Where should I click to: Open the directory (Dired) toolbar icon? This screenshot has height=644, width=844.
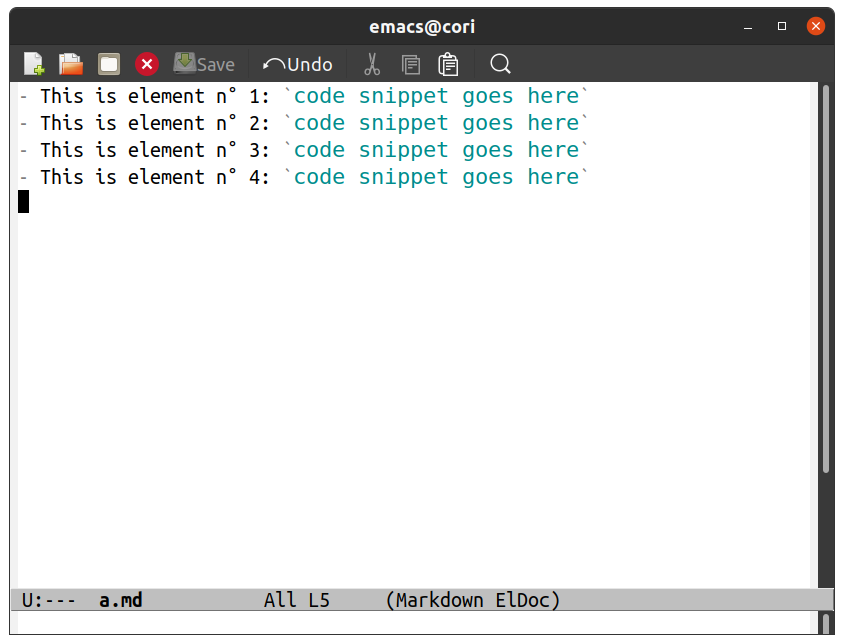pos(109,64)
